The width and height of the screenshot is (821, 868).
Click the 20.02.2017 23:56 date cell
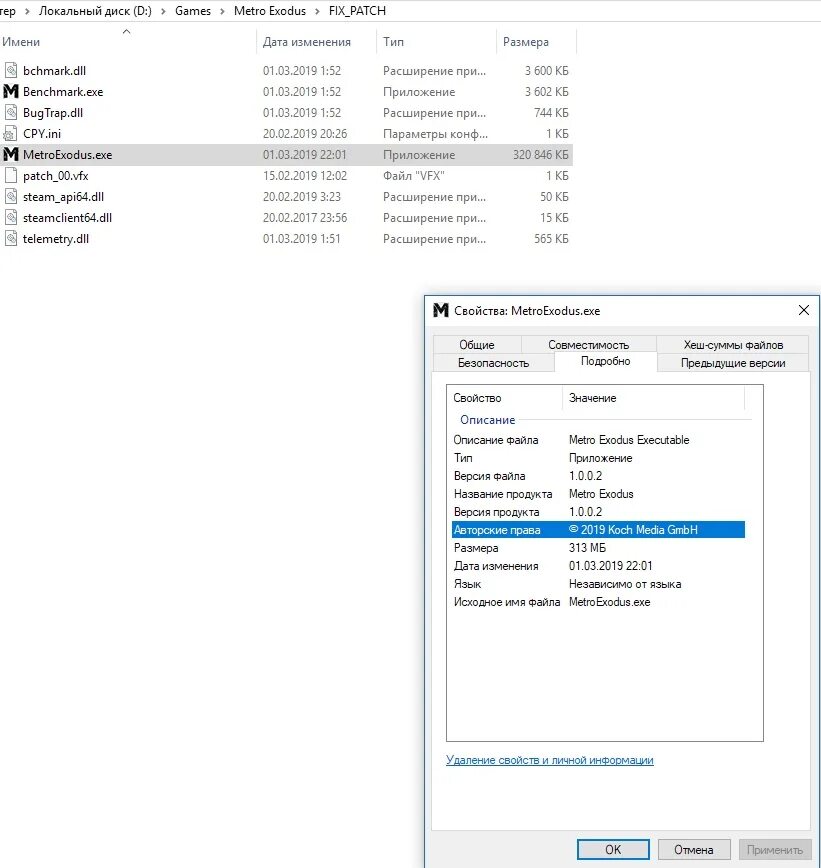305,218
